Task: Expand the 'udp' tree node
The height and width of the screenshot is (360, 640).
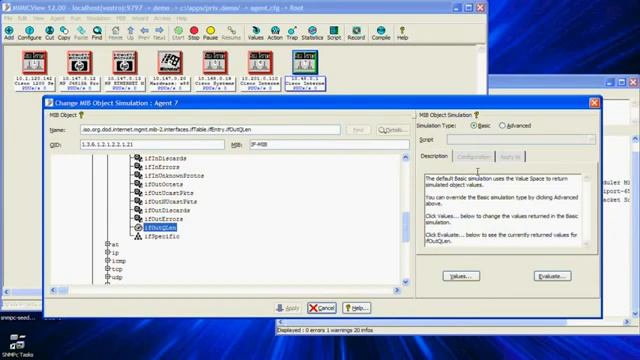Action: point(108,276)
